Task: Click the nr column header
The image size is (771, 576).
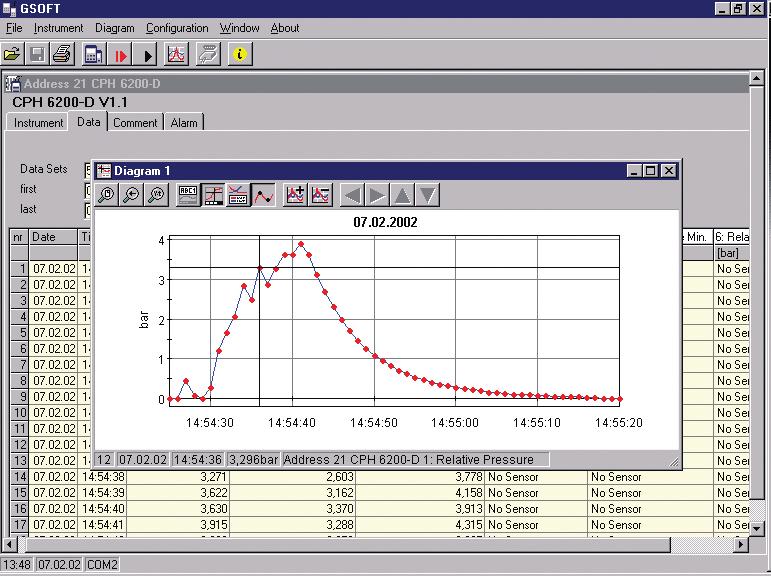Action: tap(19, 237)
